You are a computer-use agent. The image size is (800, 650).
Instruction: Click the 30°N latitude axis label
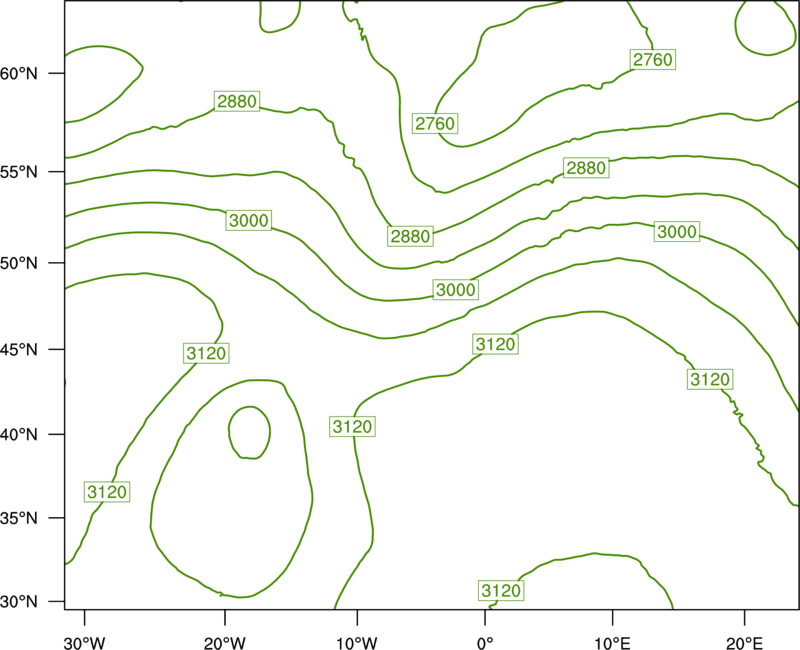coord(19,602)
